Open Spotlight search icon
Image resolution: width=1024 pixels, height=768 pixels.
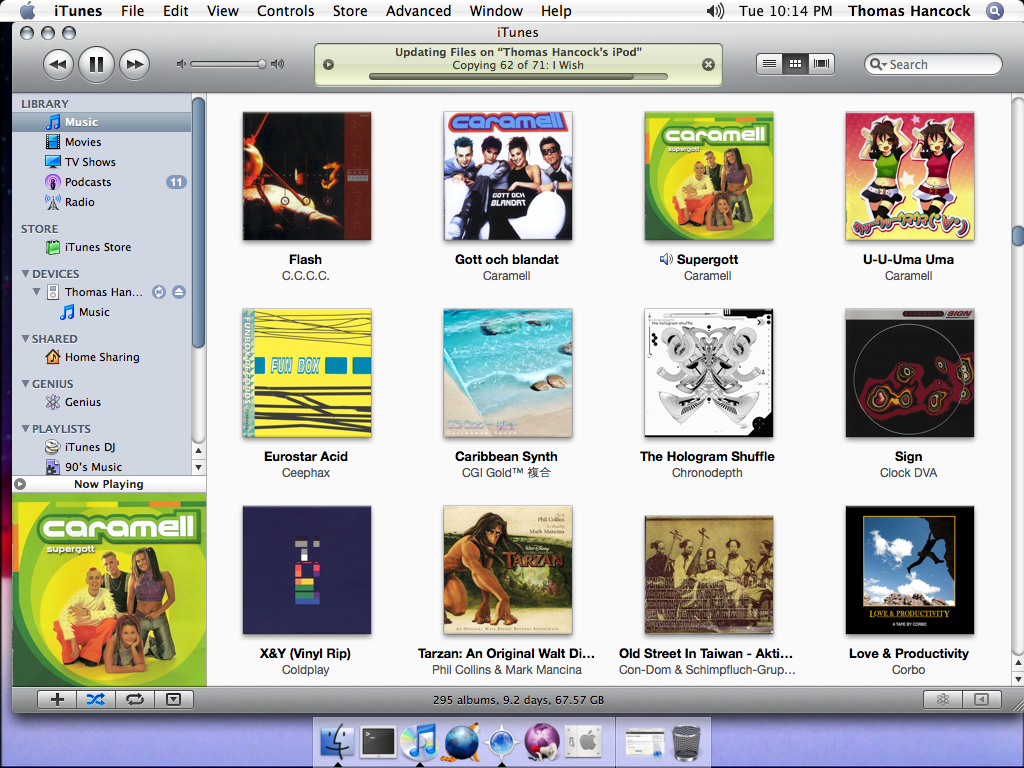click(995, 11)
